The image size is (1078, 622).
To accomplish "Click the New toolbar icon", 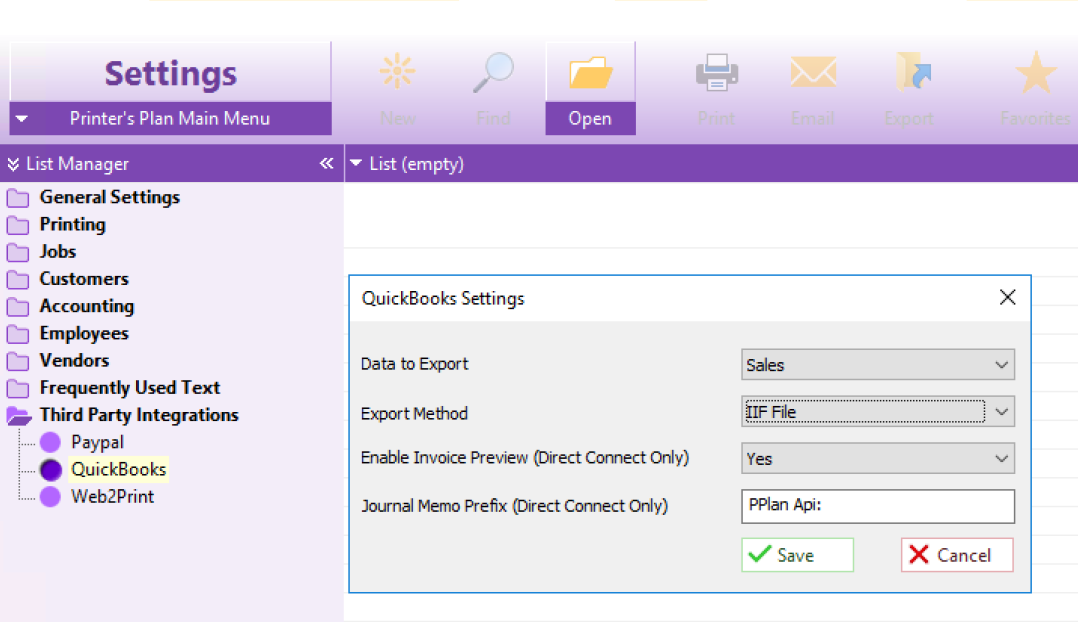I will tap(397, 71).
